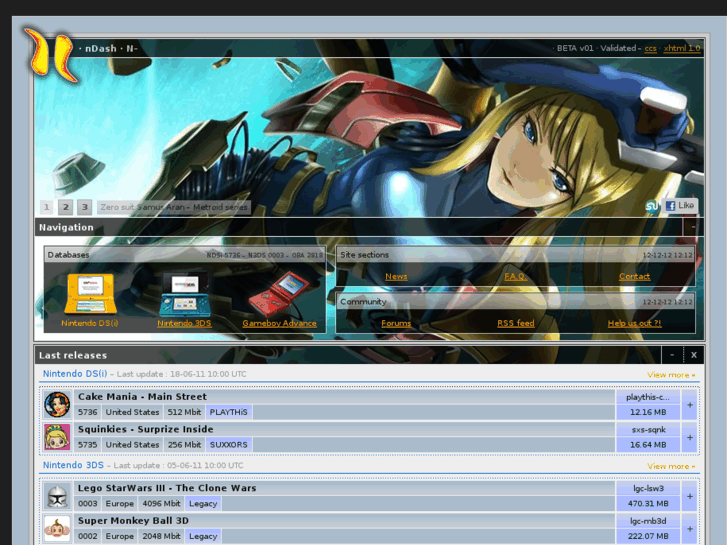Click the SUXXORS group tag
The width and height of the screenshot is (727, 545).
(229, 444)
